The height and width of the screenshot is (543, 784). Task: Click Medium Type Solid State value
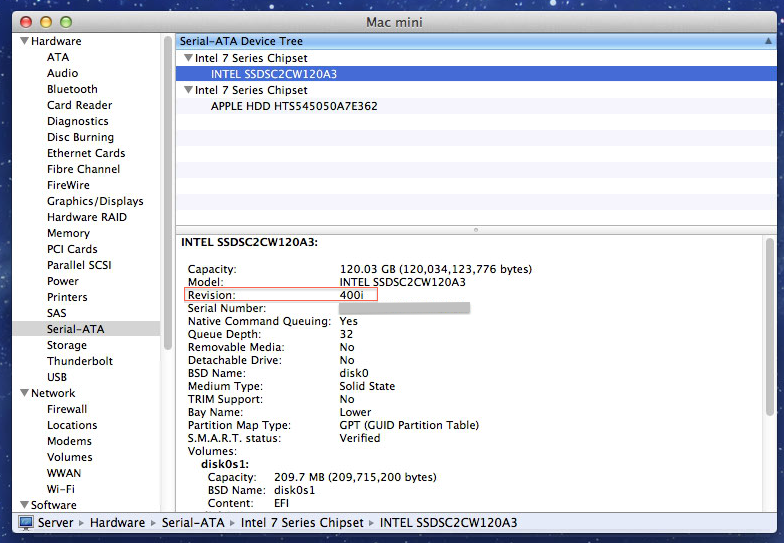pos(367,386)
